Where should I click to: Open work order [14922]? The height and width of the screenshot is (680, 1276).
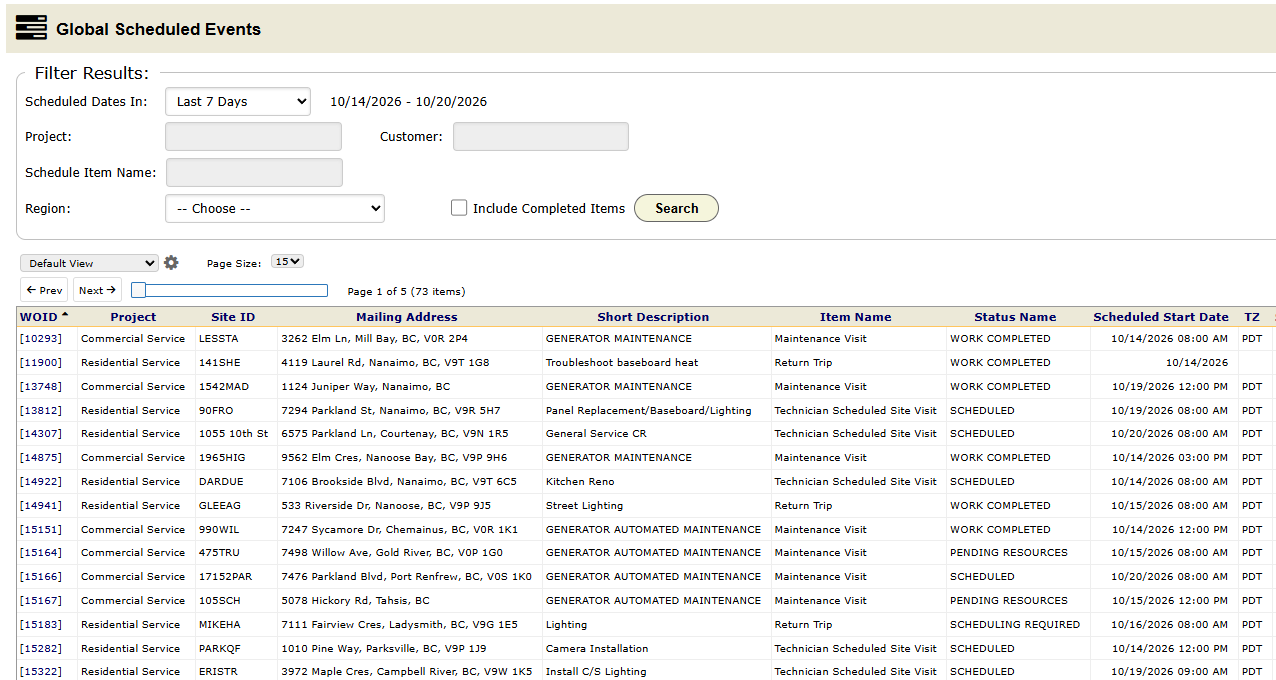[x=40, y=481]
